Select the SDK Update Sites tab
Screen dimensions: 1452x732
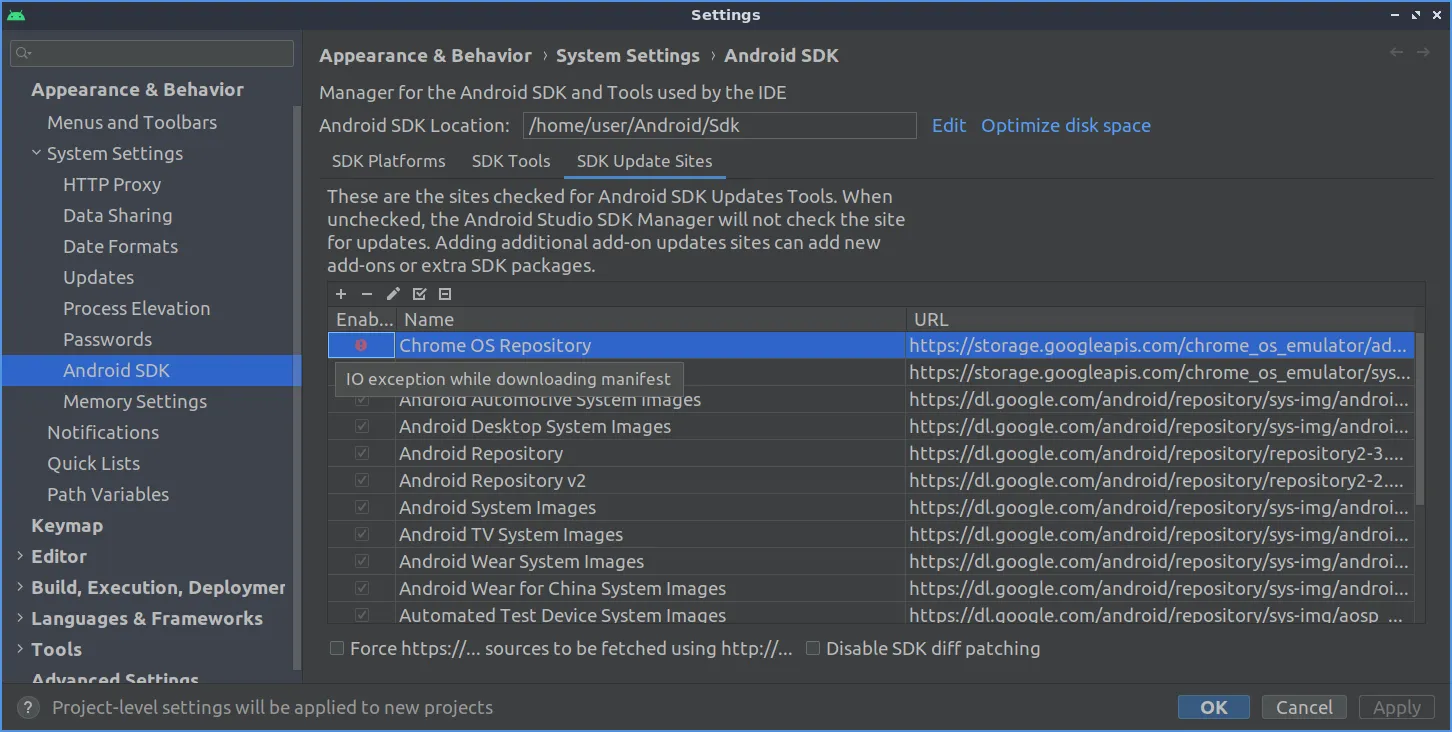(x=645, y=161)
